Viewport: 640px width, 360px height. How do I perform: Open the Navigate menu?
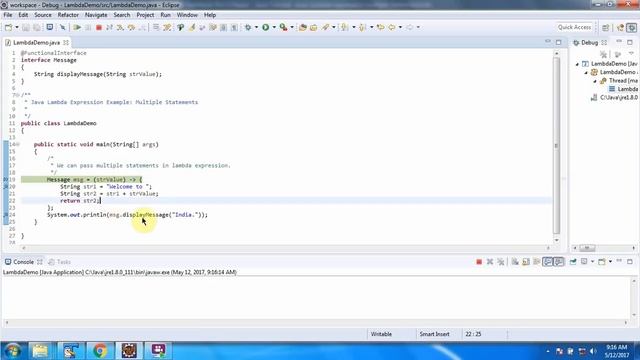click(96, 15)
